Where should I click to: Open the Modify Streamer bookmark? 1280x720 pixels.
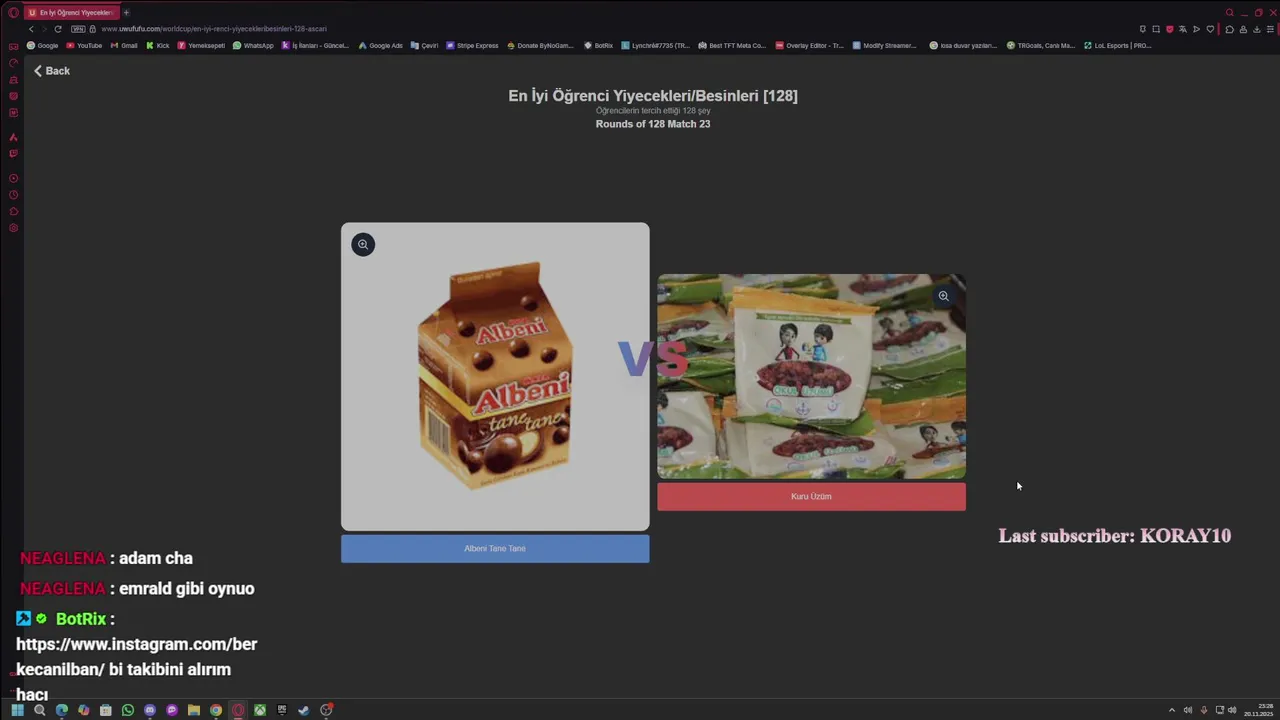click(x=885, y=45)
